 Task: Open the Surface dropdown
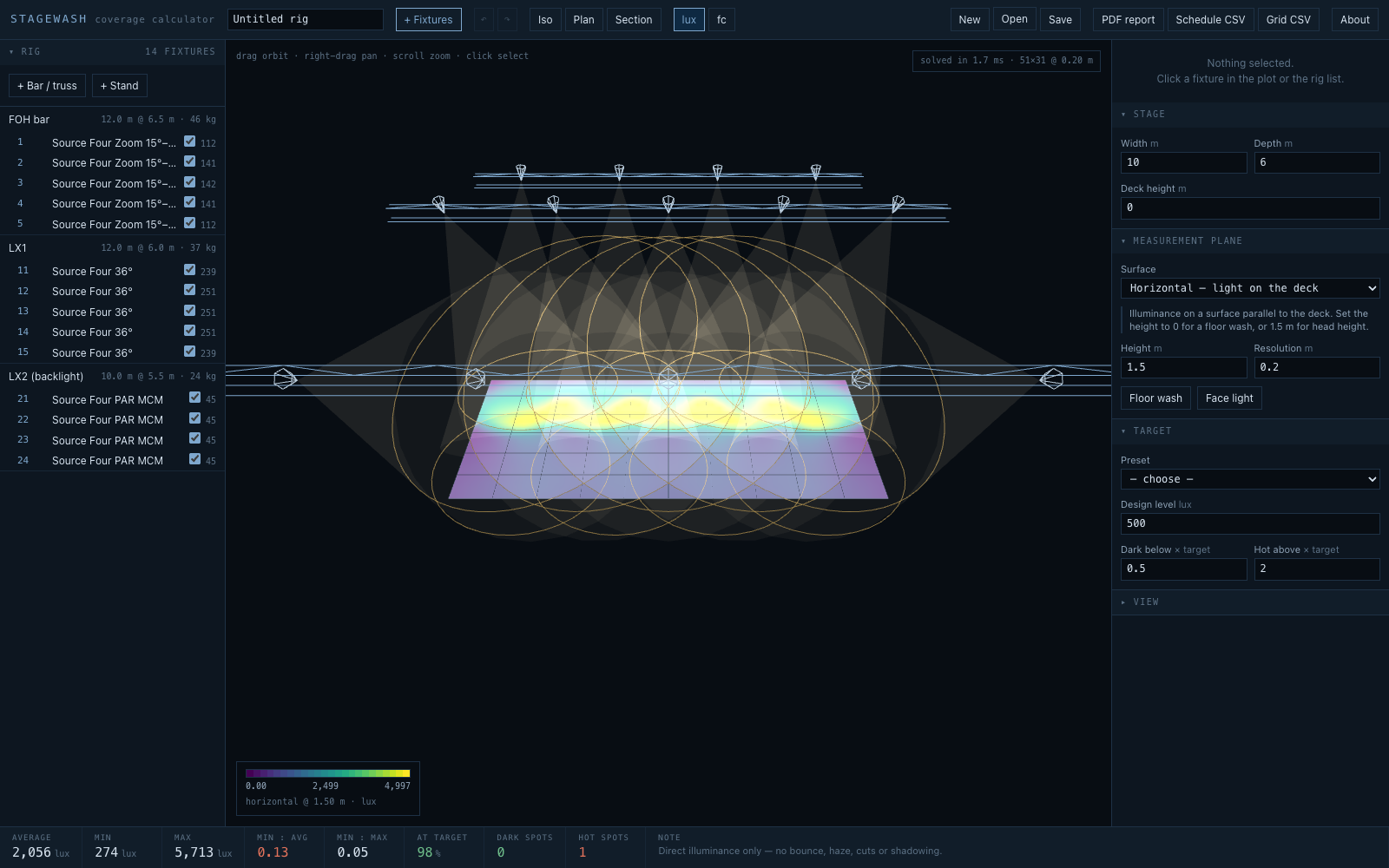(x=1250, y=288)
